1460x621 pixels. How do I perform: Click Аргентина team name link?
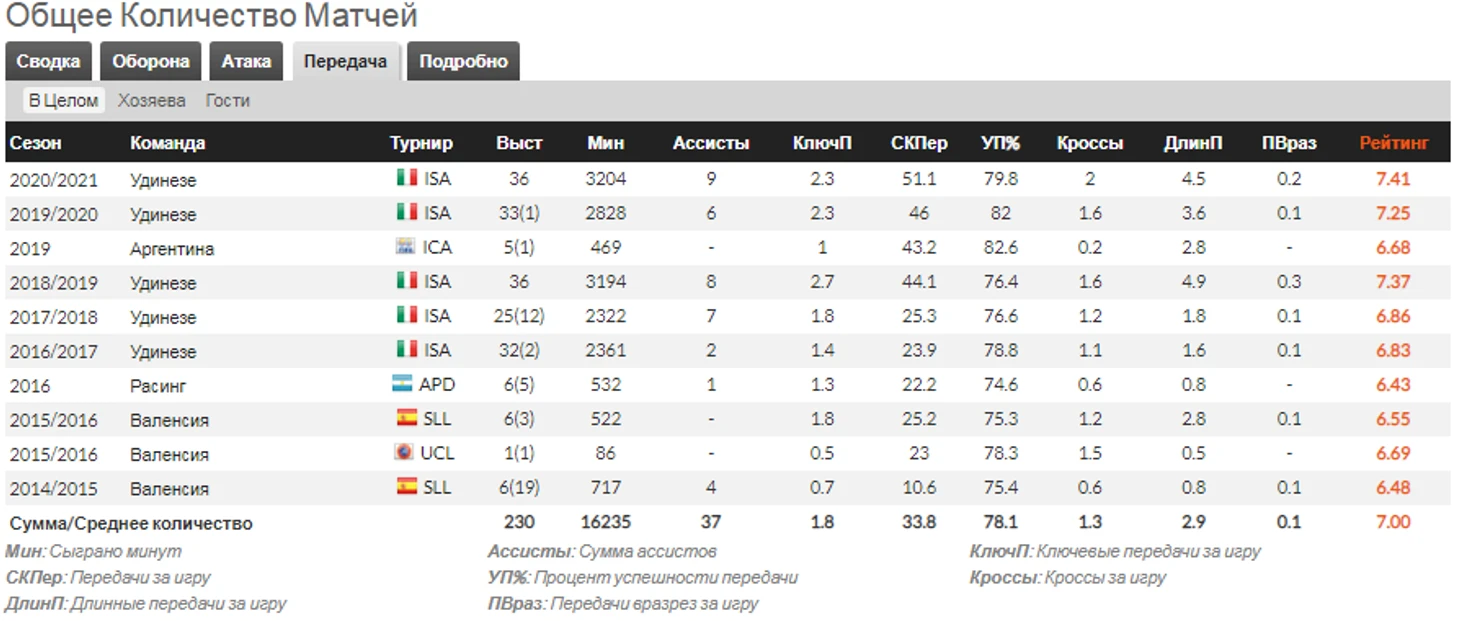[x=172, y=249]
